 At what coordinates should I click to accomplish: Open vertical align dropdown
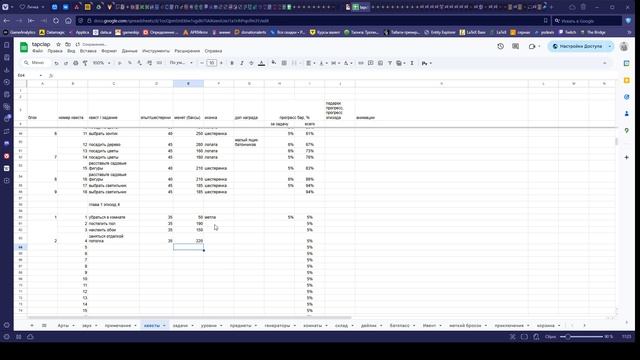(x=323, y=63)
